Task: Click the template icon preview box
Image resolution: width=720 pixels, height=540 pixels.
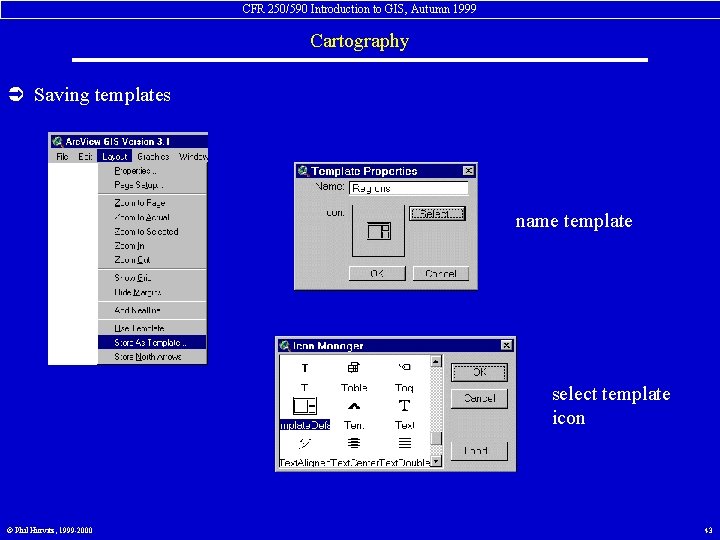Action: click(x=378, y=231)
